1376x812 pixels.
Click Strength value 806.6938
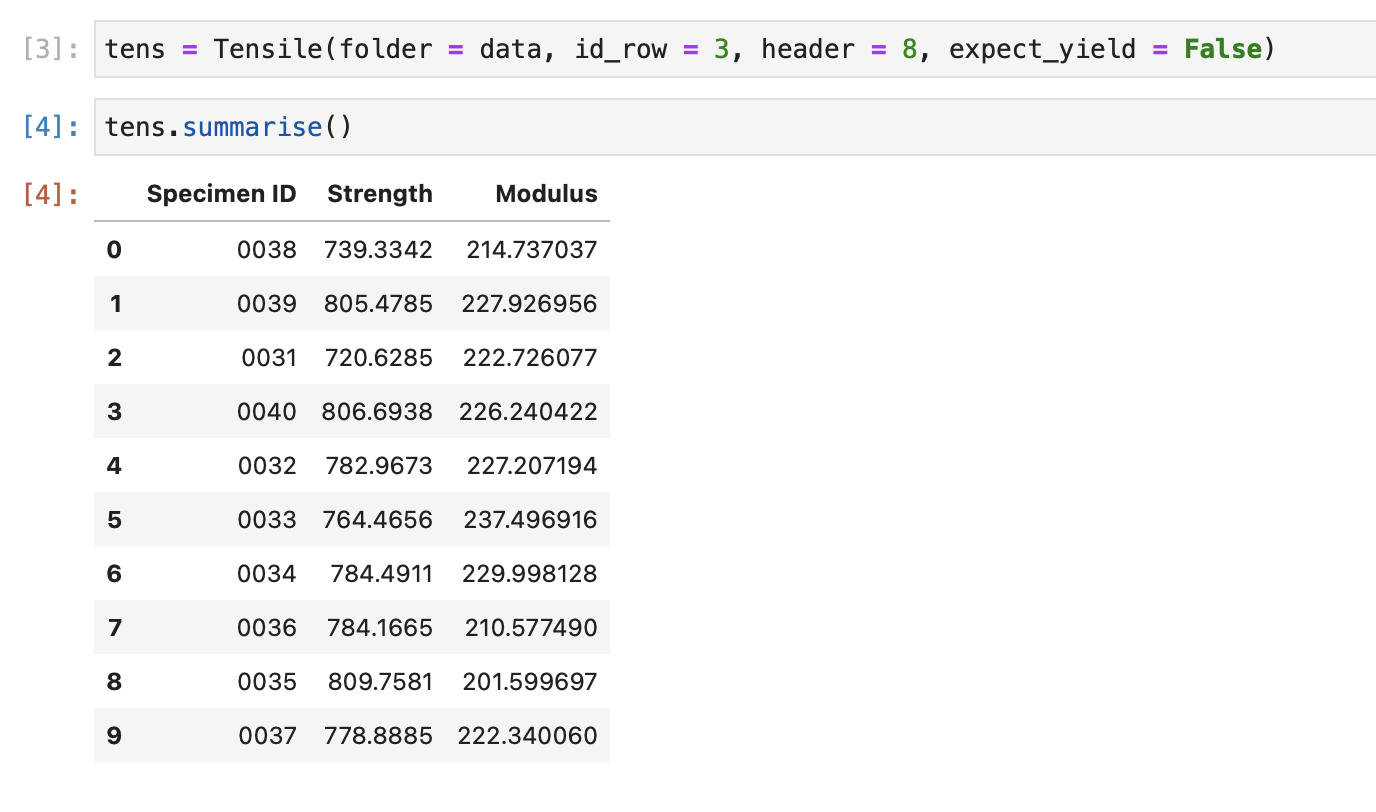pyautogui.click(x=377, y=411)
